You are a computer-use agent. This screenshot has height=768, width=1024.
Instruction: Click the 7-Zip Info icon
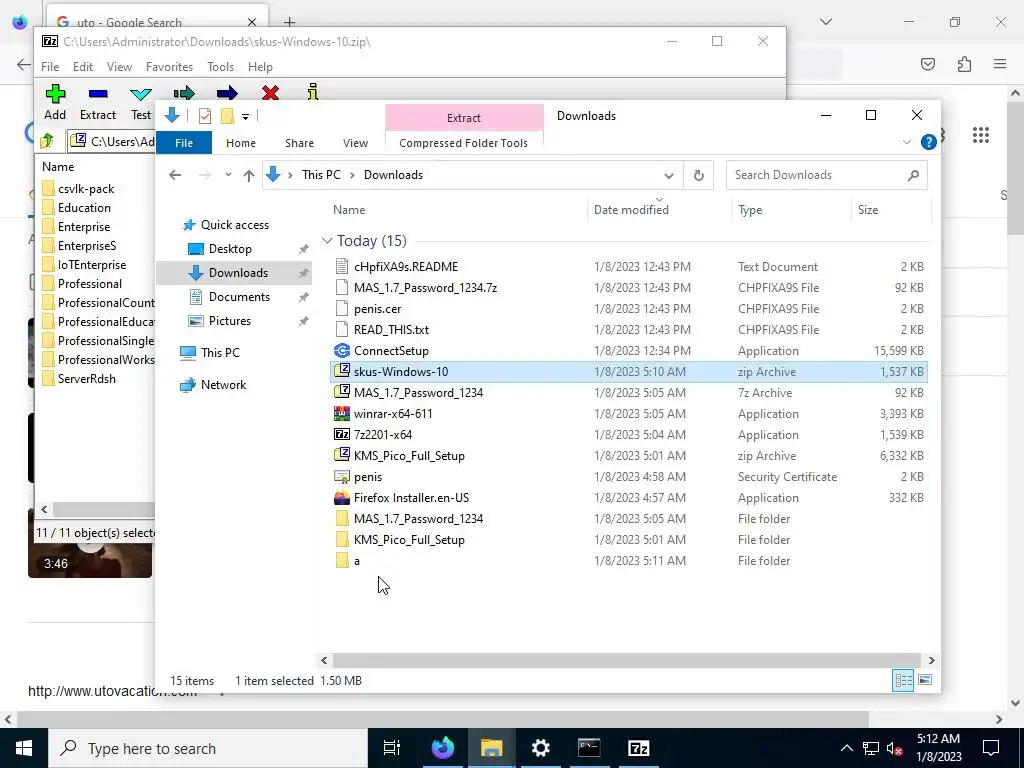[x=313, y=93]
